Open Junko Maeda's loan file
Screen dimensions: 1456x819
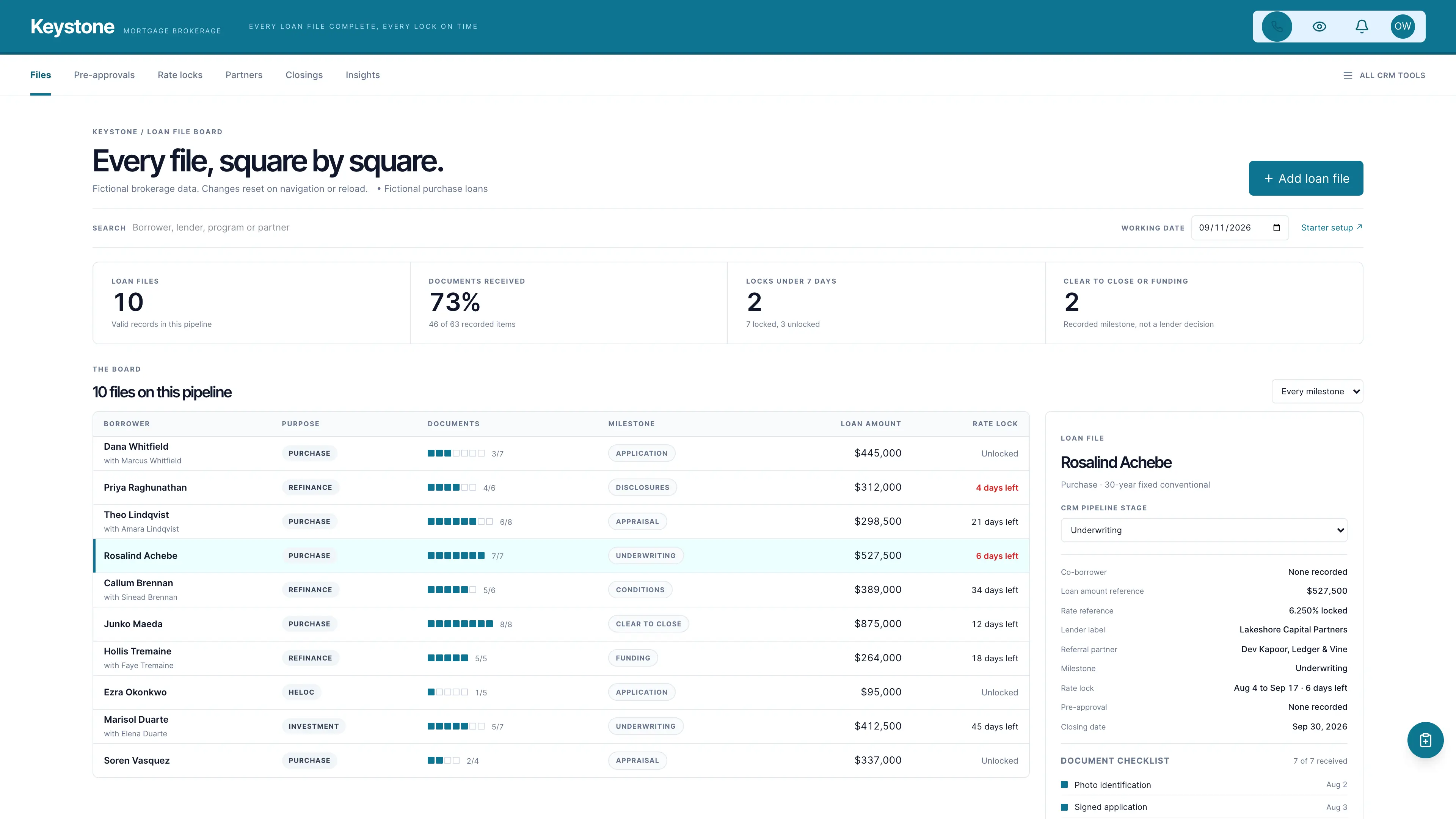point(561,624)
